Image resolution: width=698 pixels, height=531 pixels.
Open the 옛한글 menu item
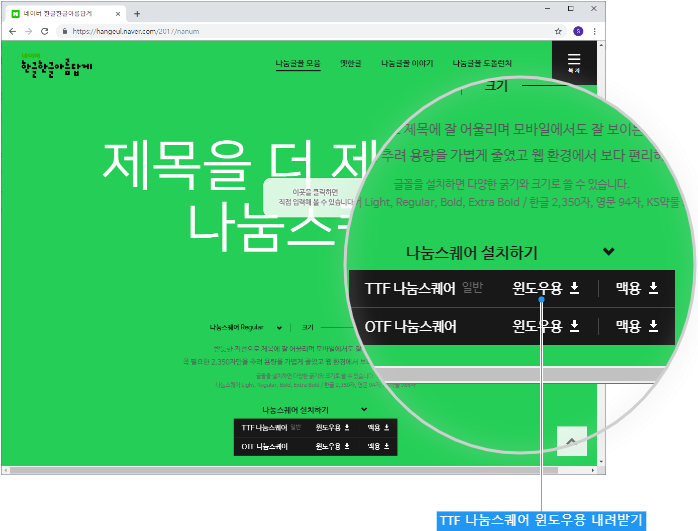pos(351,64)
